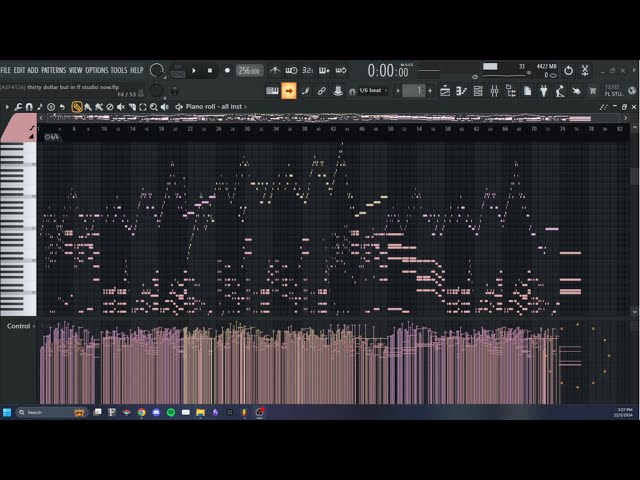Open the EDIT menu
640x480 pixels.
[x=19, y=70]
